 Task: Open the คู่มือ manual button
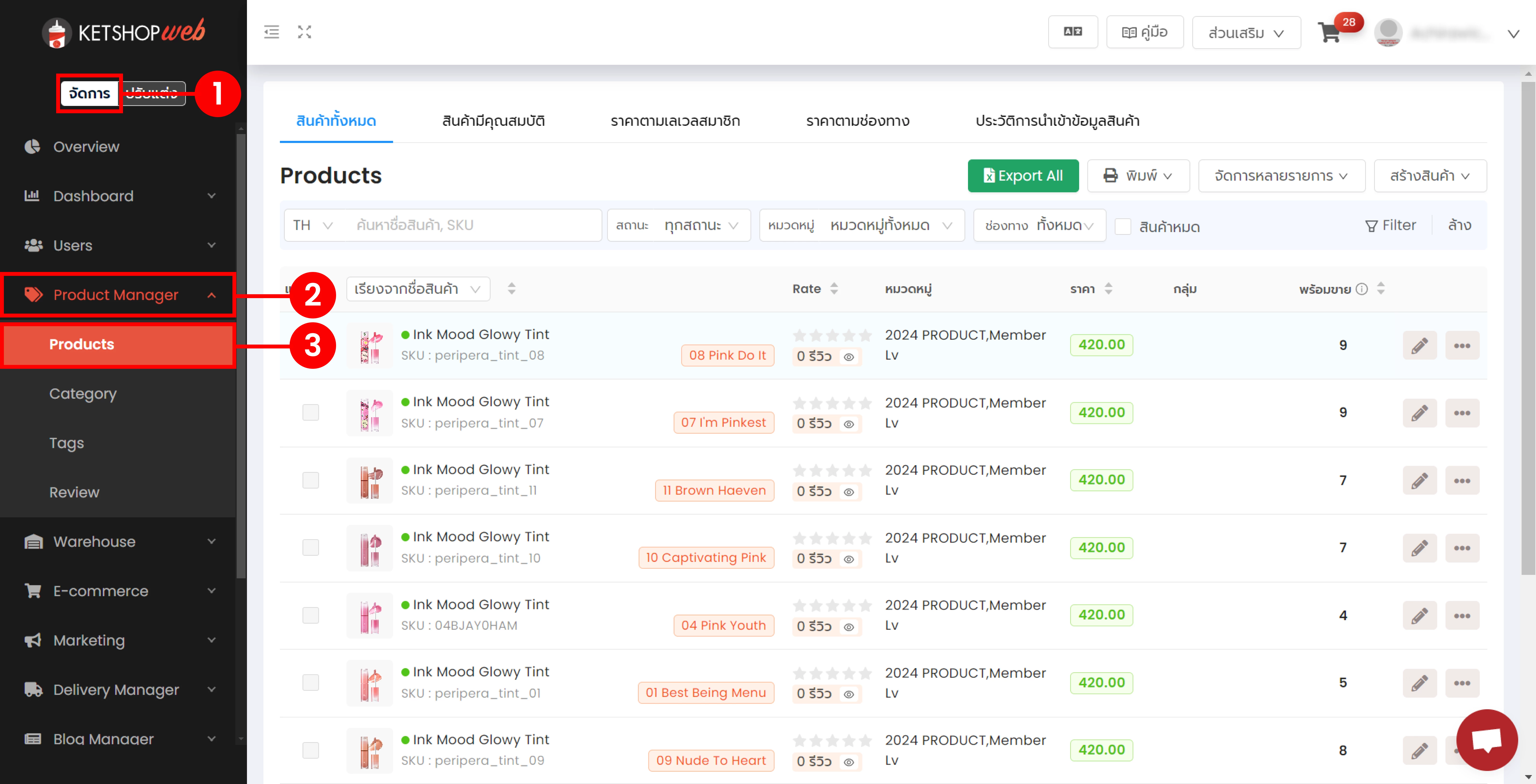tap(1144, 32)
